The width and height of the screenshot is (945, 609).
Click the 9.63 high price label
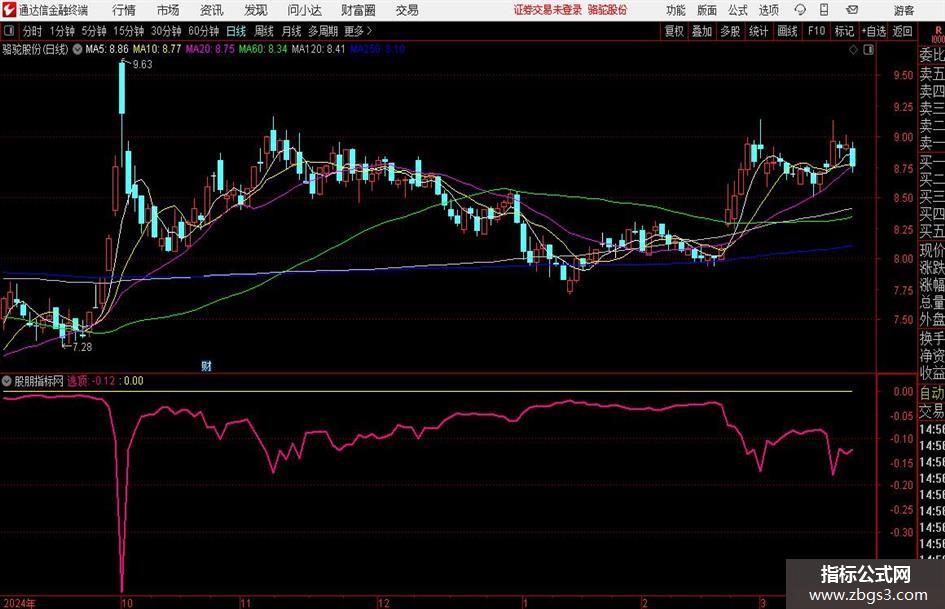click(143, 65)
